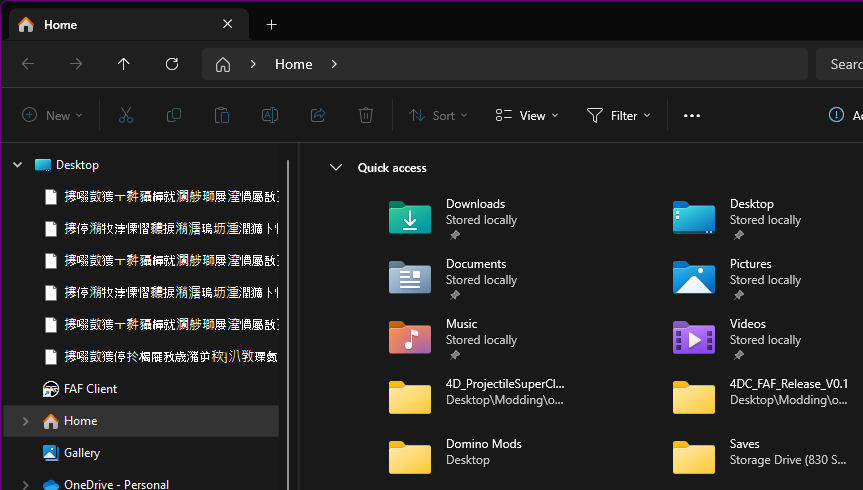Open the Pictures folder icon
863x490 pixels.
tap(694, 277)
